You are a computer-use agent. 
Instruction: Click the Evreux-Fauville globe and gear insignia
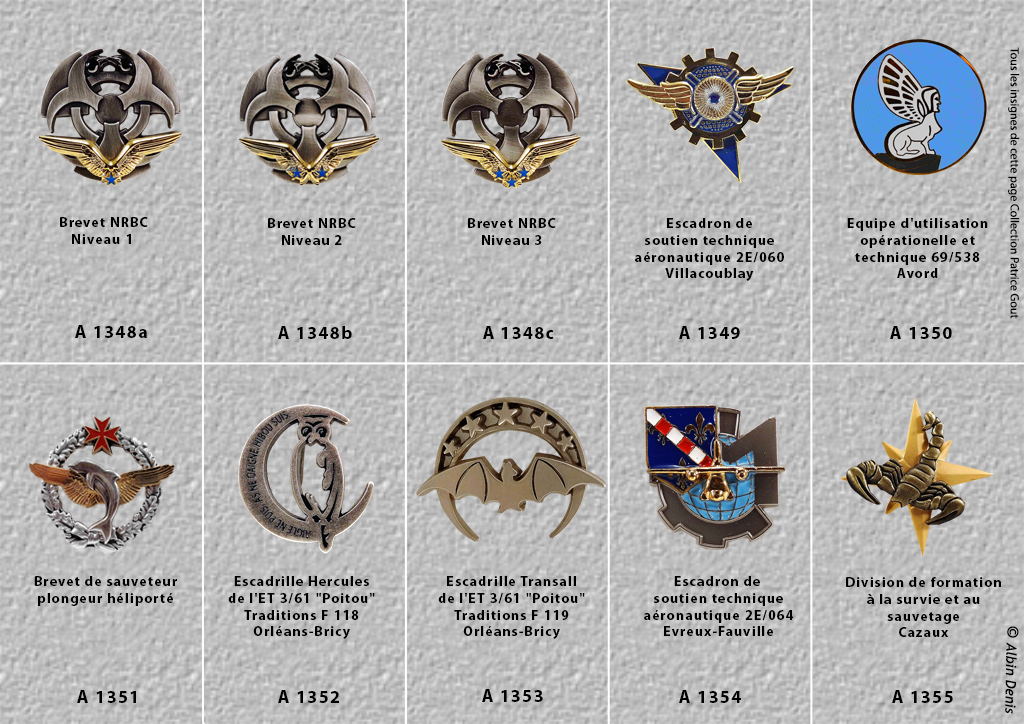715,477
